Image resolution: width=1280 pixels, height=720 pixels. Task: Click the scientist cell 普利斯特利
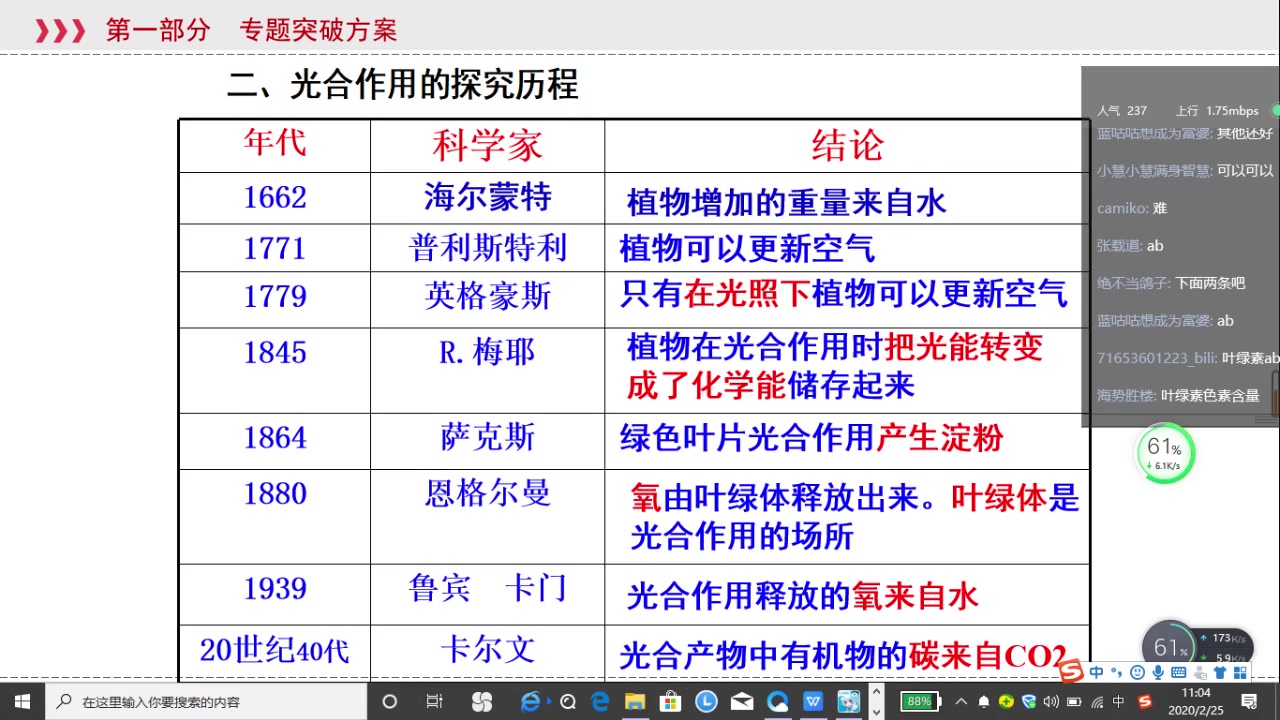coord(488,247)
